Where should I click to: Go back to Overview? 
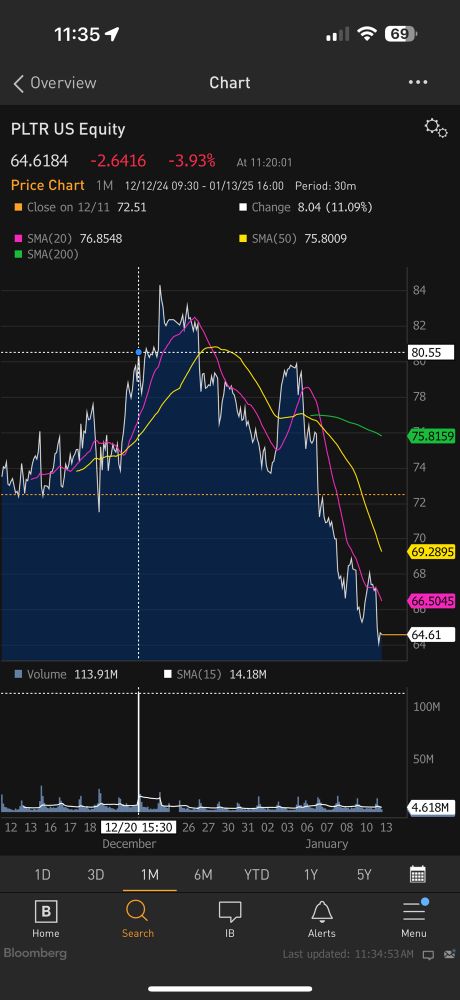55,83
